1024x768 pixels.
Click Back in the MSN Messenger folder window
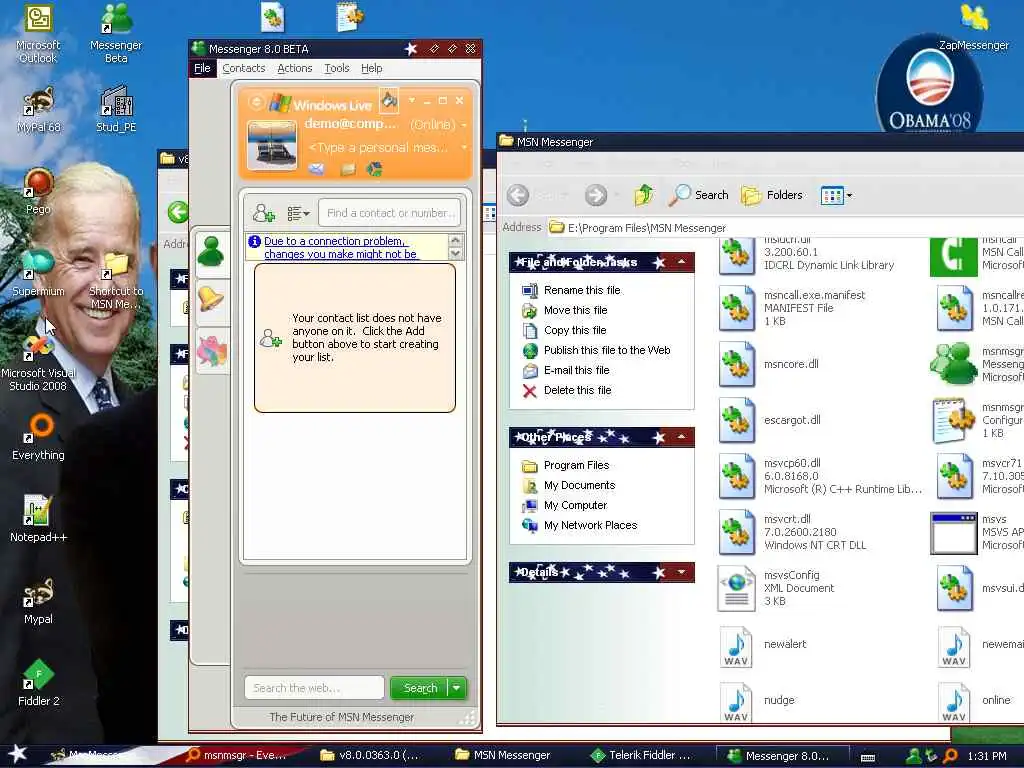click(x=519, y=195)
